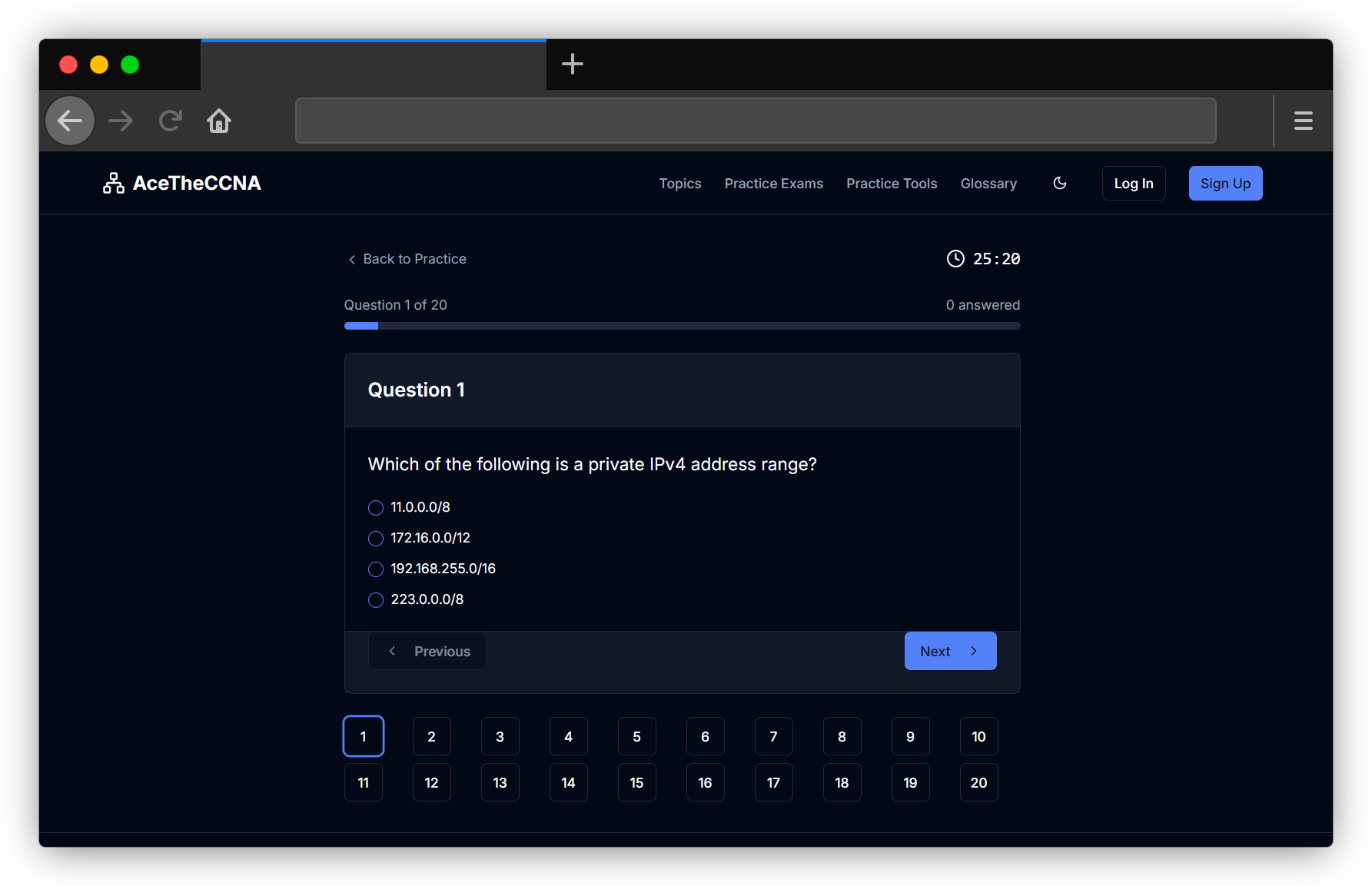This screenshot has height=886, width=1372.
Task: Click the quiz progress bar
Action: (682, 326)
